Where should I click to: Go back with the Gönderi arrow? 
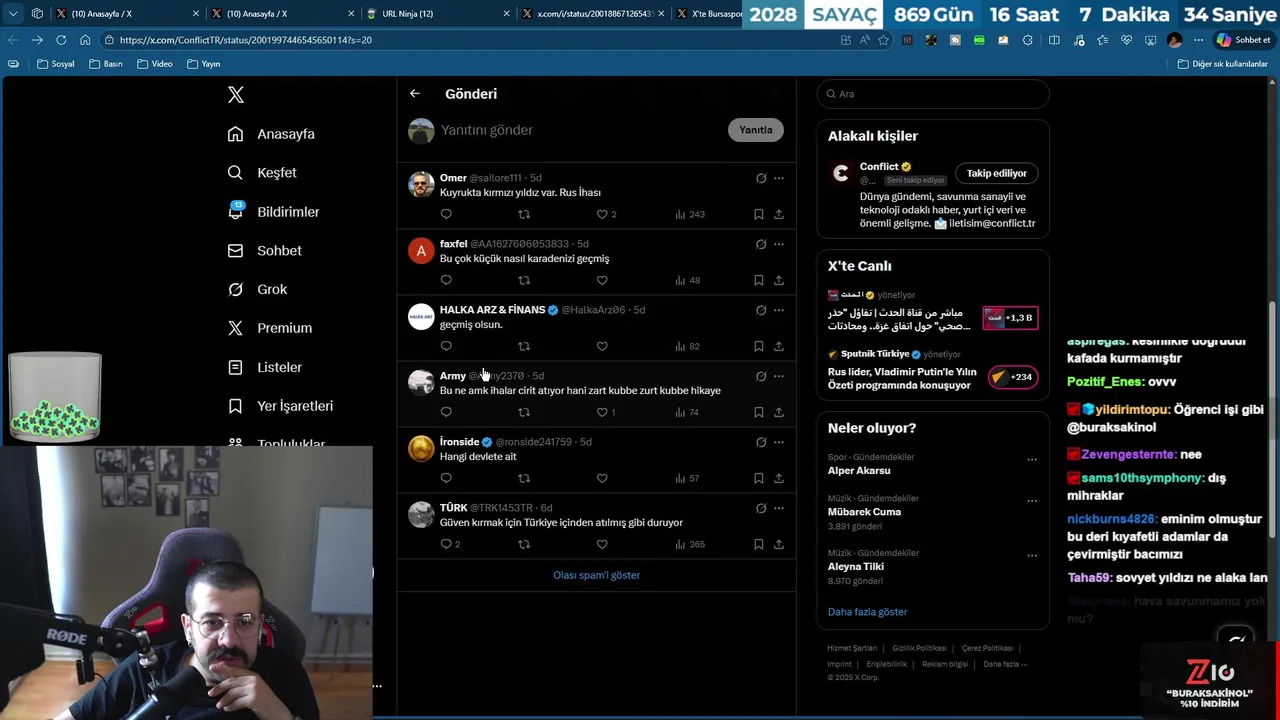tap(415, 94)
